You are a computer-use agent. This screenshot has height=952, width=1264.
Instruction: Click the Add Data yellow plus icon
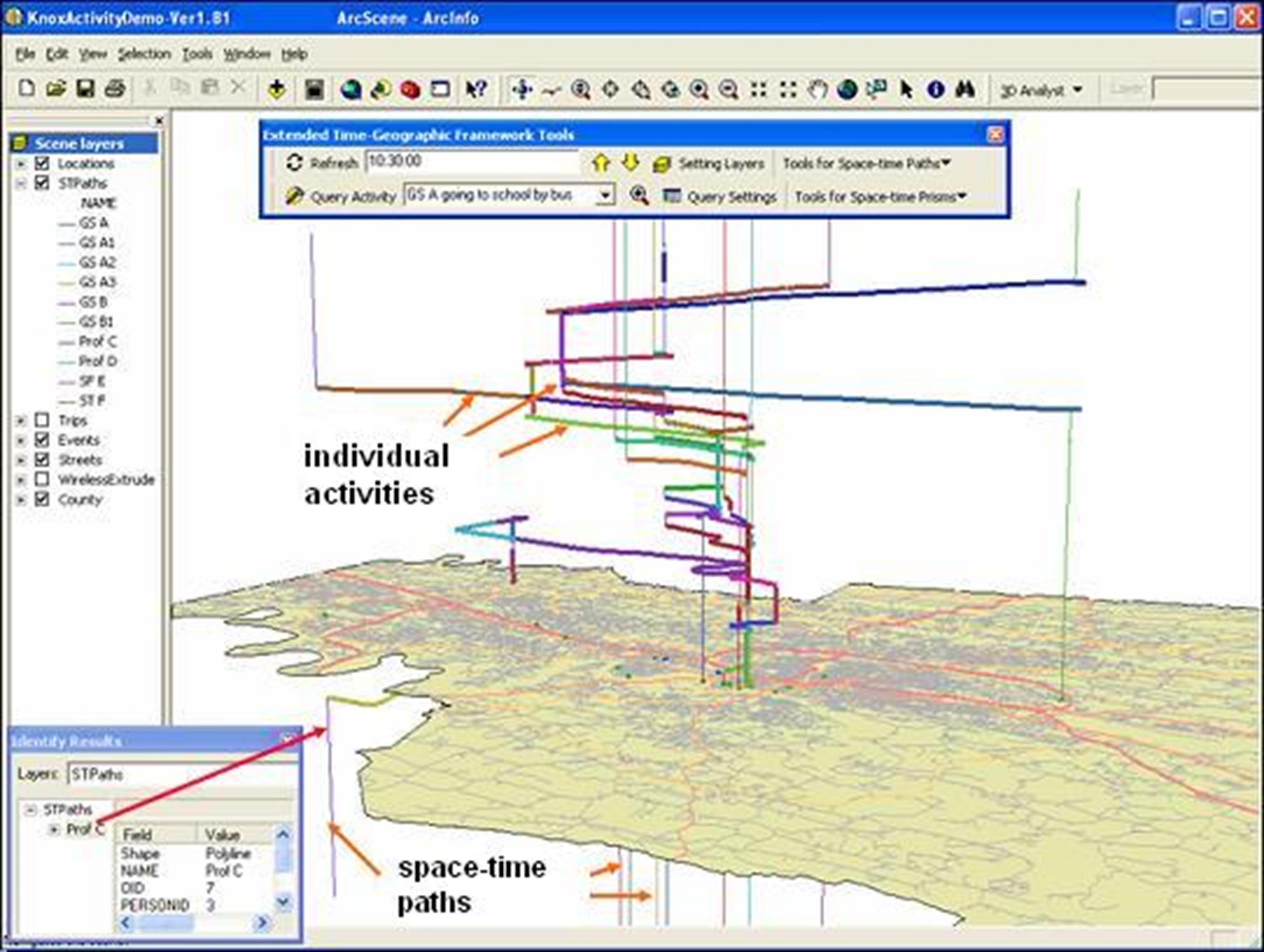point(276,90)
